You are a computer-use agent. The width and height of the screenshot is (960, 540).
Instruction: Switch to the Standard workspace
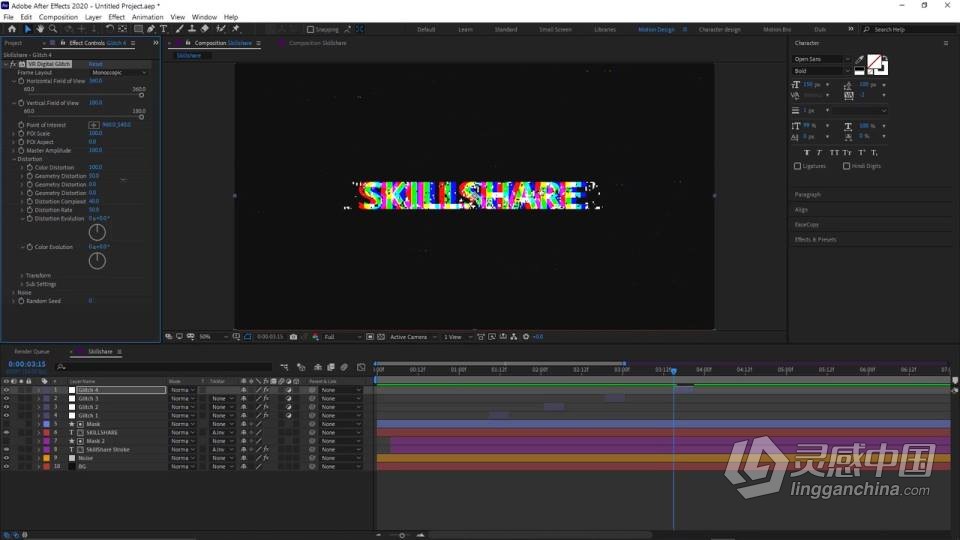(x=506, y=29)
